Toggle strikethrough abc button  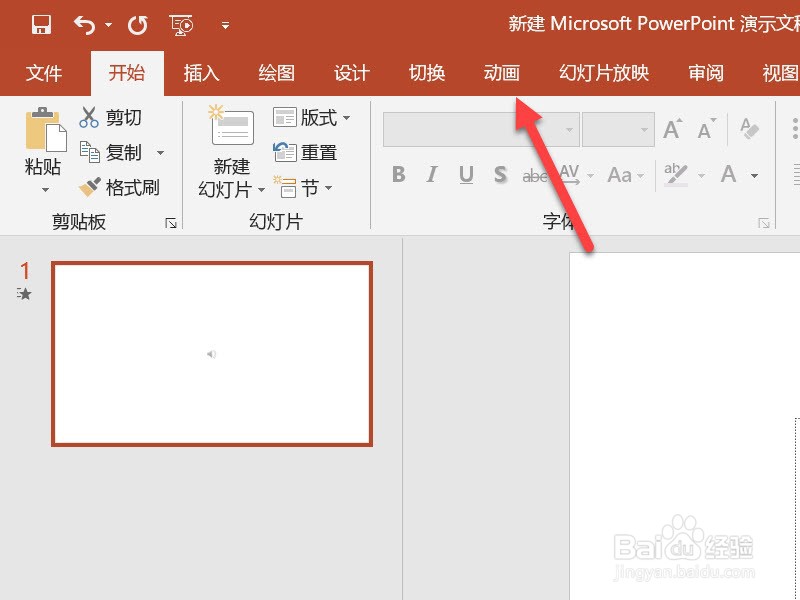pyautogui.click(x=535, y=176)
